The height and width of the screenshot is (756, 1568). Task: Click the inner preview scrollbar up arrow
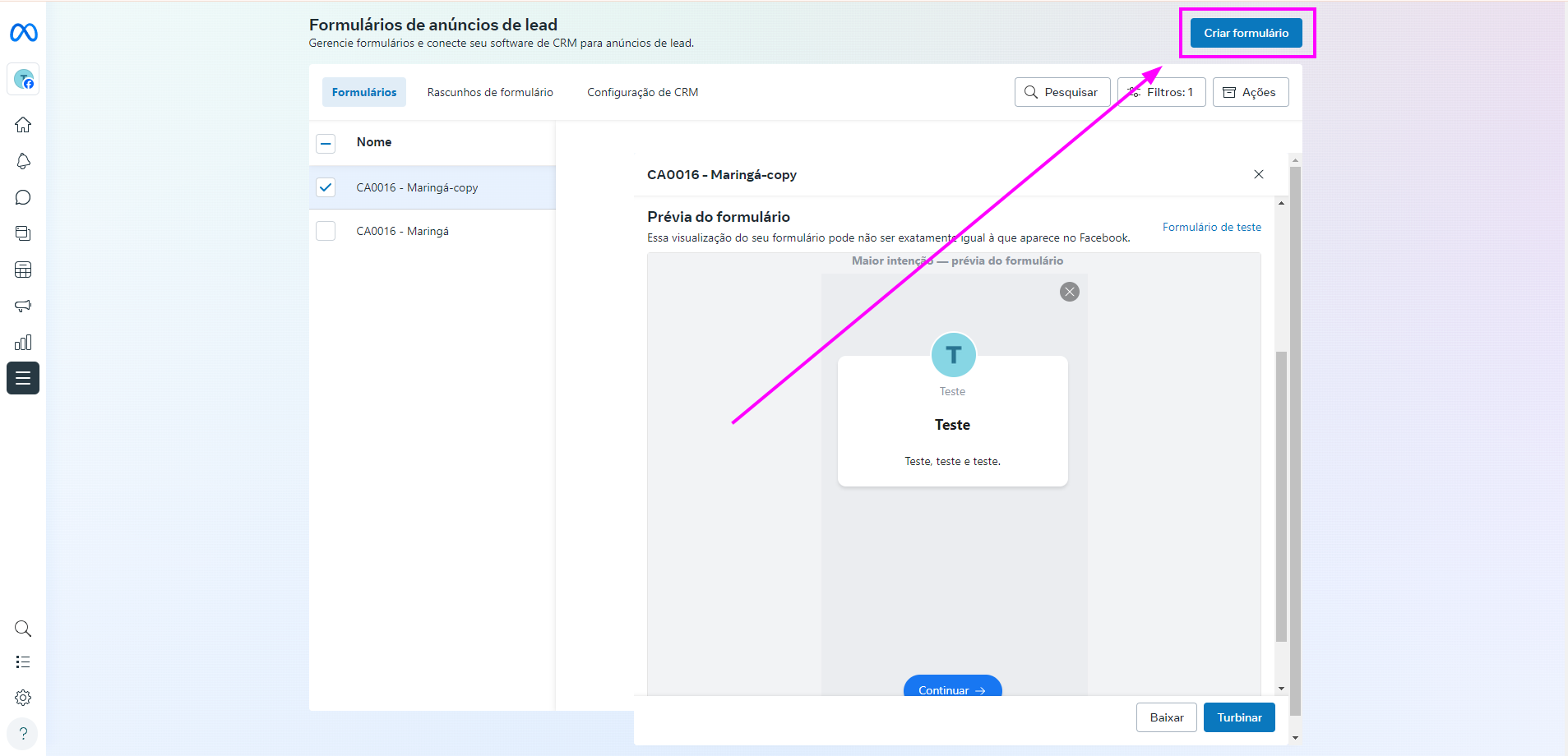1281,203
